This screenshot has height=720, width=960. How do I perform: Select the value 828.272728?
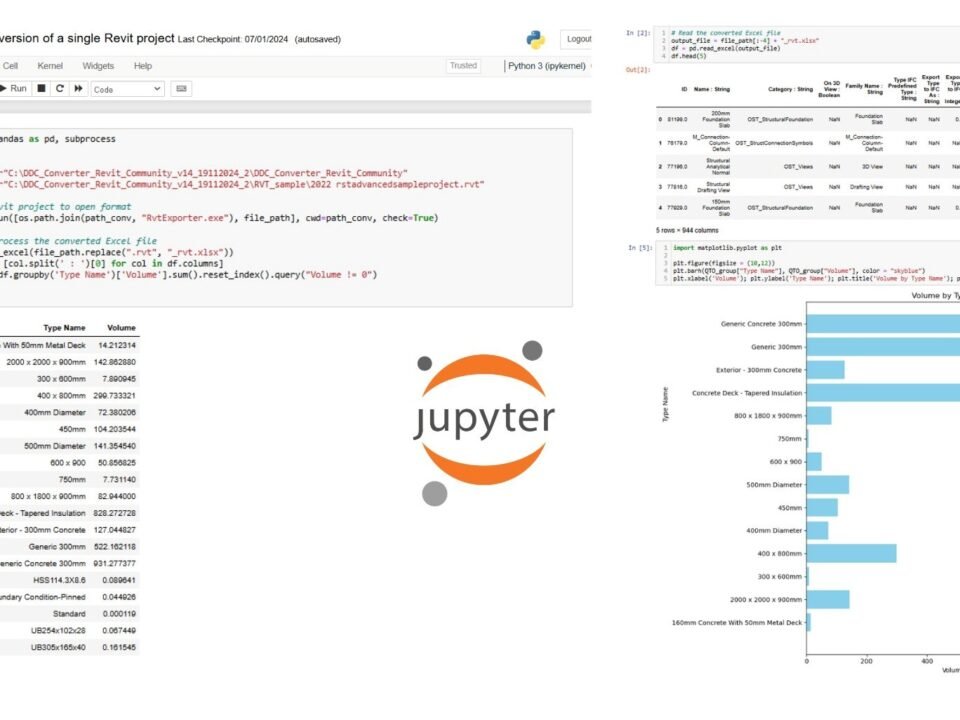(114, 513)
